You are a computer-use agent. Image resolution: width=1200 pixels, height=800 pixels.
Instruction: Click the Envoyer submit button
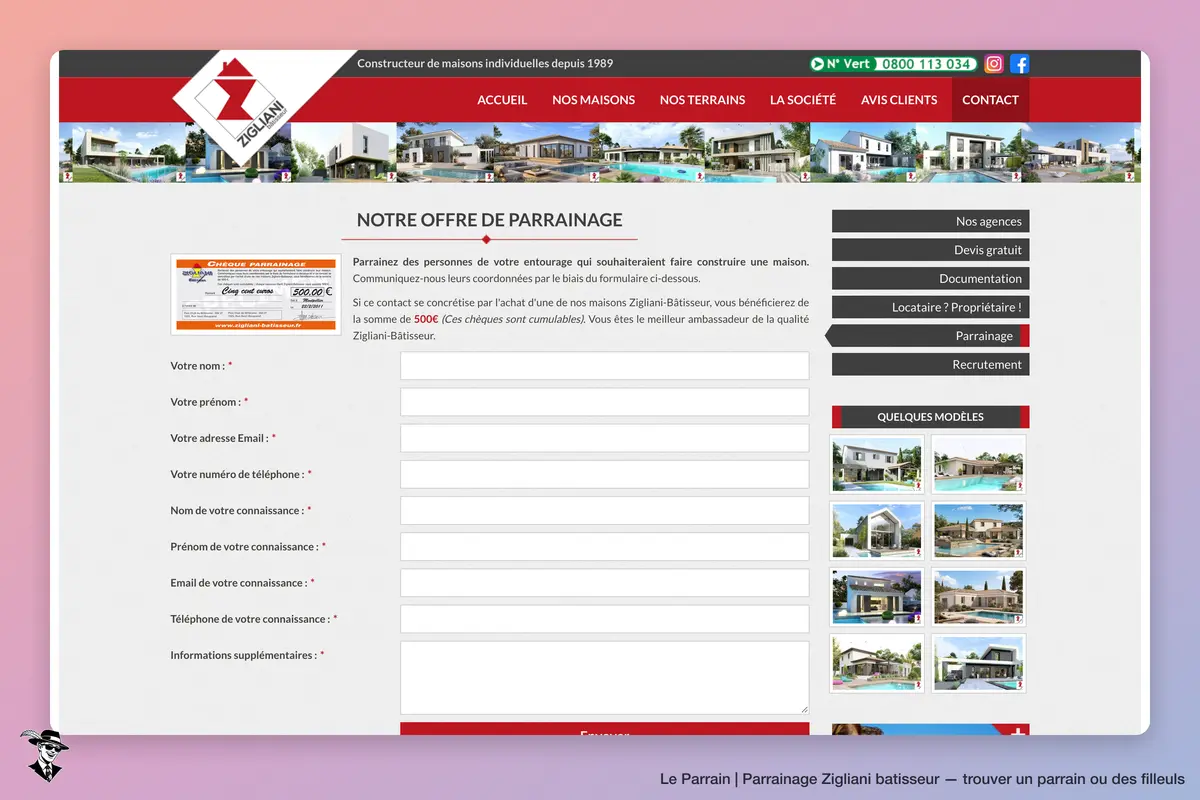click(605, 729)
